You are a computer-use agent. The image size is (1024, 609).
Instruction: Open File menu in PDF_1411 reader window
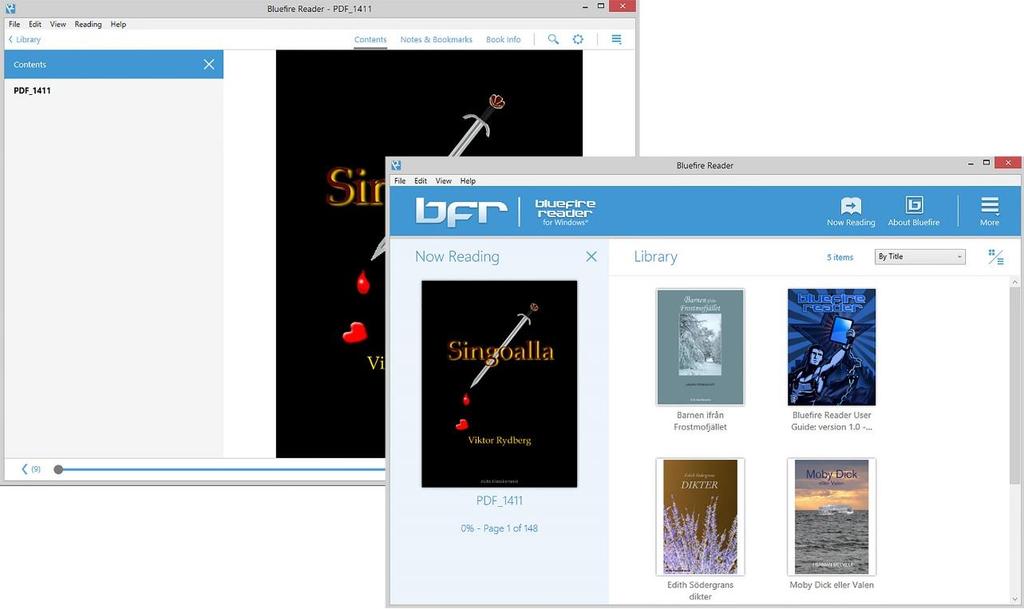(x=14, y=24)
